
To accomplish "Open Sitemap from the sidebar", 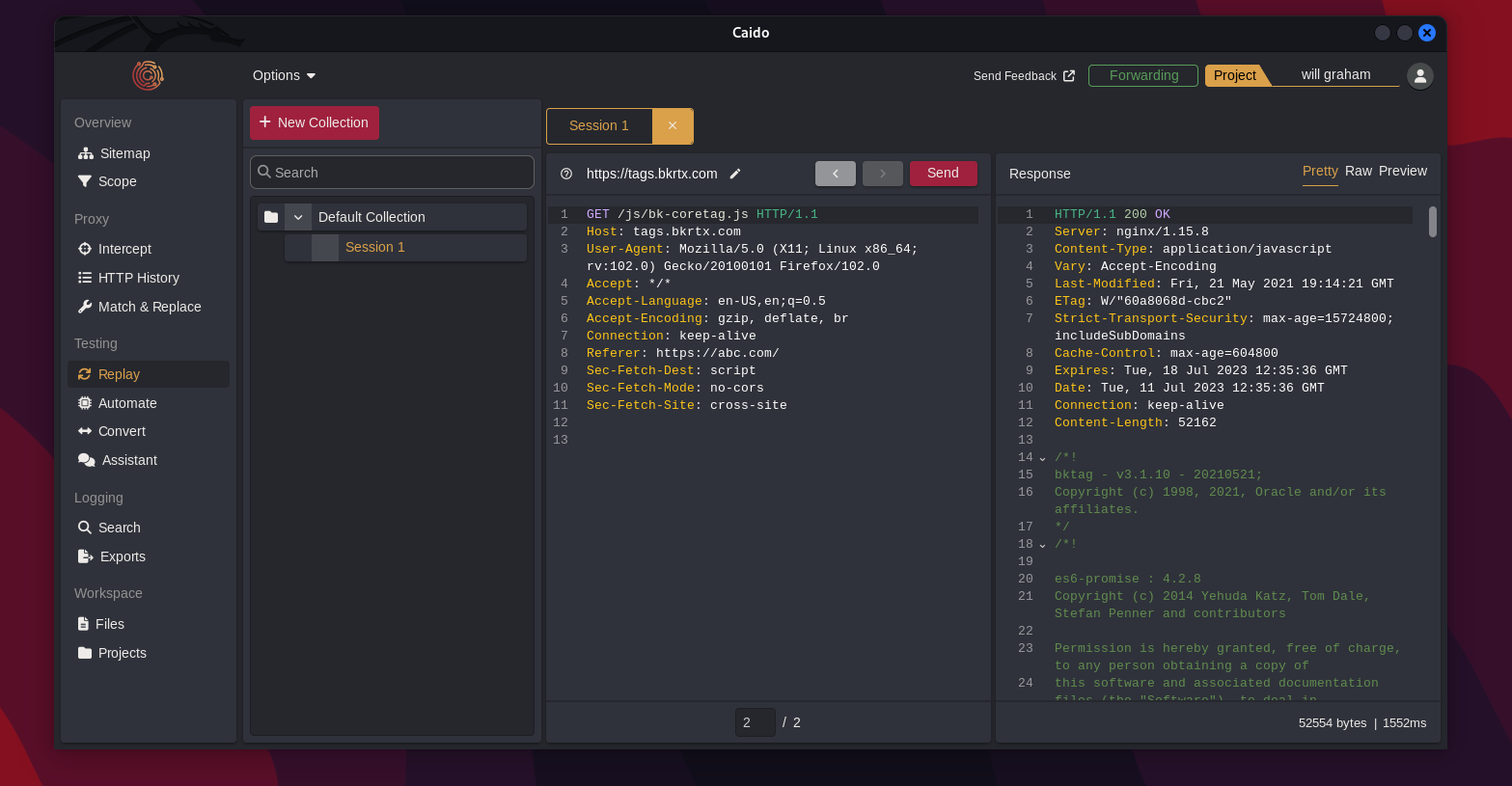I will tap(114, 153).
